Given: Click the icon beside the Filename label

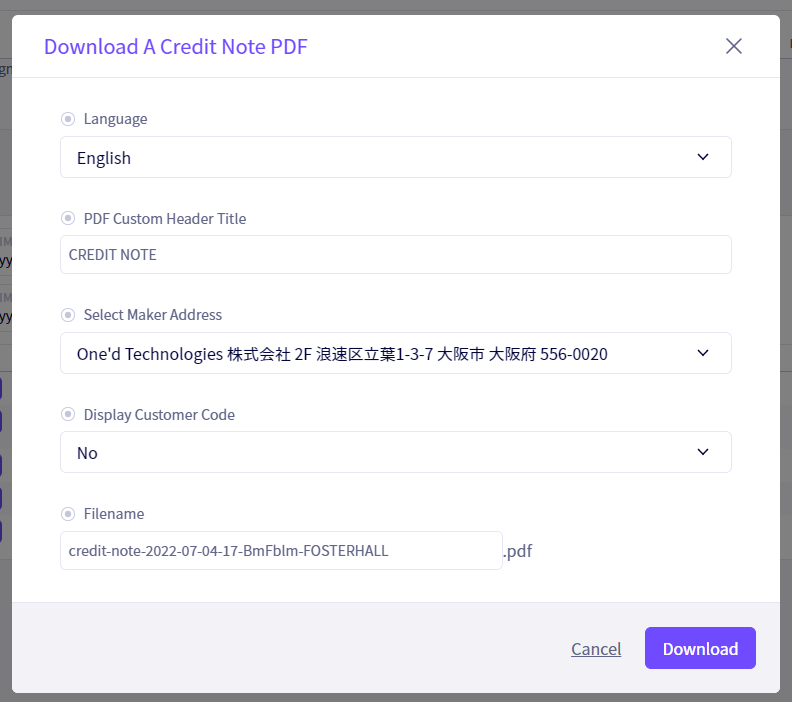Looking at the screenshot, I should tap(68, 514).
